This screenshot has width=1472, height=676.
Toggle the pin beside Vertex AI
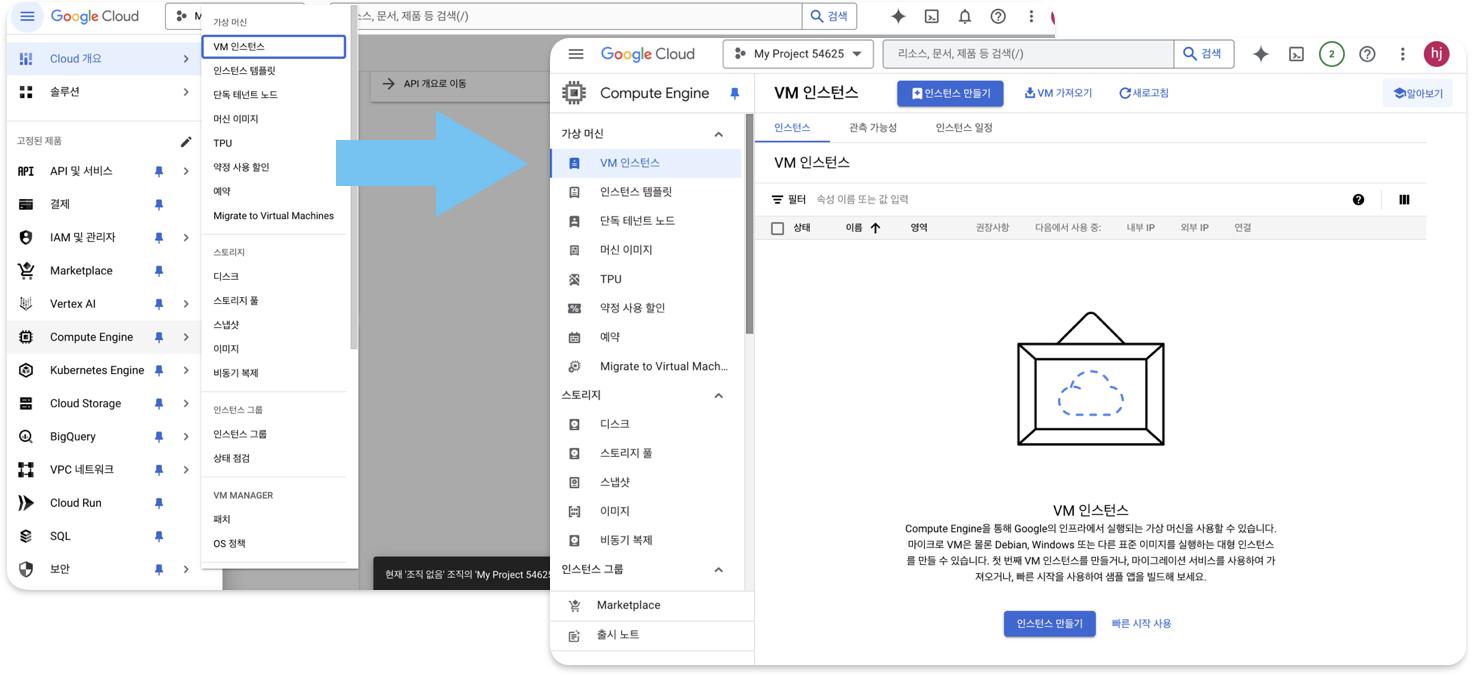[x=158, y=304]
